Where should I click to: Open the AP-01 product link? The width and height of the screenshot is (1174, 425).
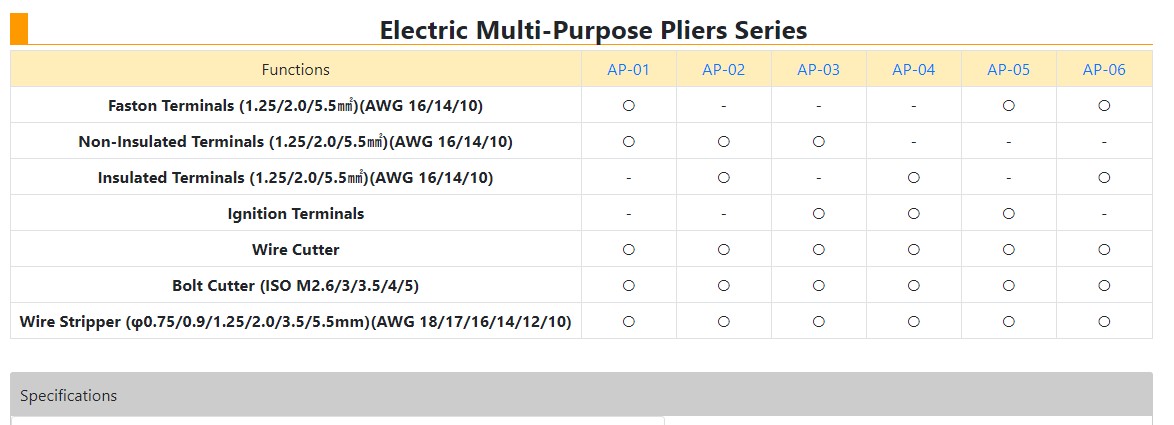pos(628,70)
